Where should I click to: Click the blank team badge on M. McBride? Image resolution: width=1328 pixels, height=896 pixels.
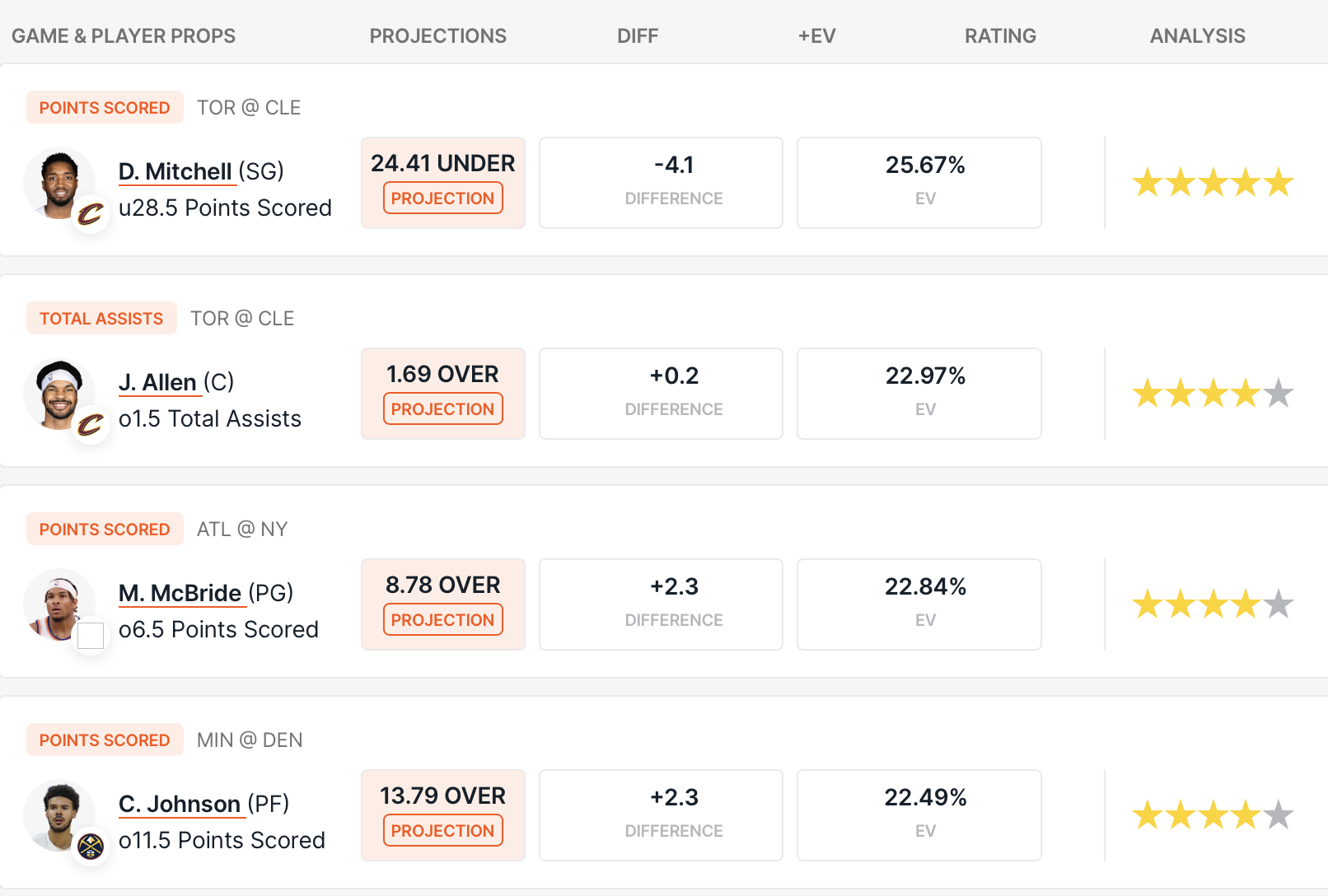[x=91, y=636]
